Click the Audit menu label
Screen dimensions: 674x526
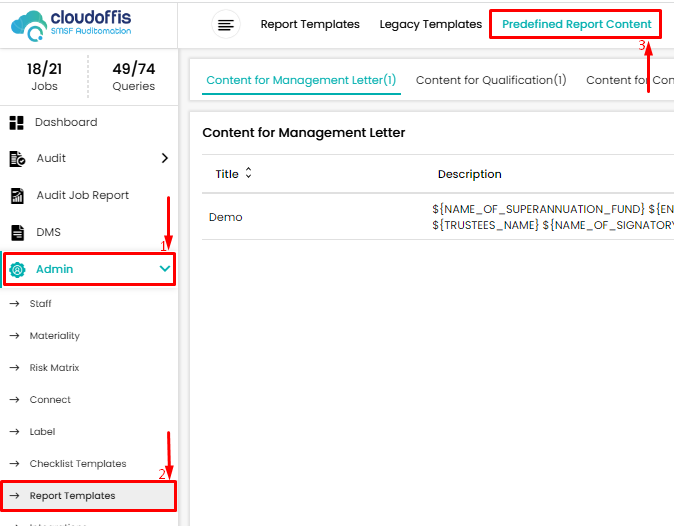click(x=51, y=158)
